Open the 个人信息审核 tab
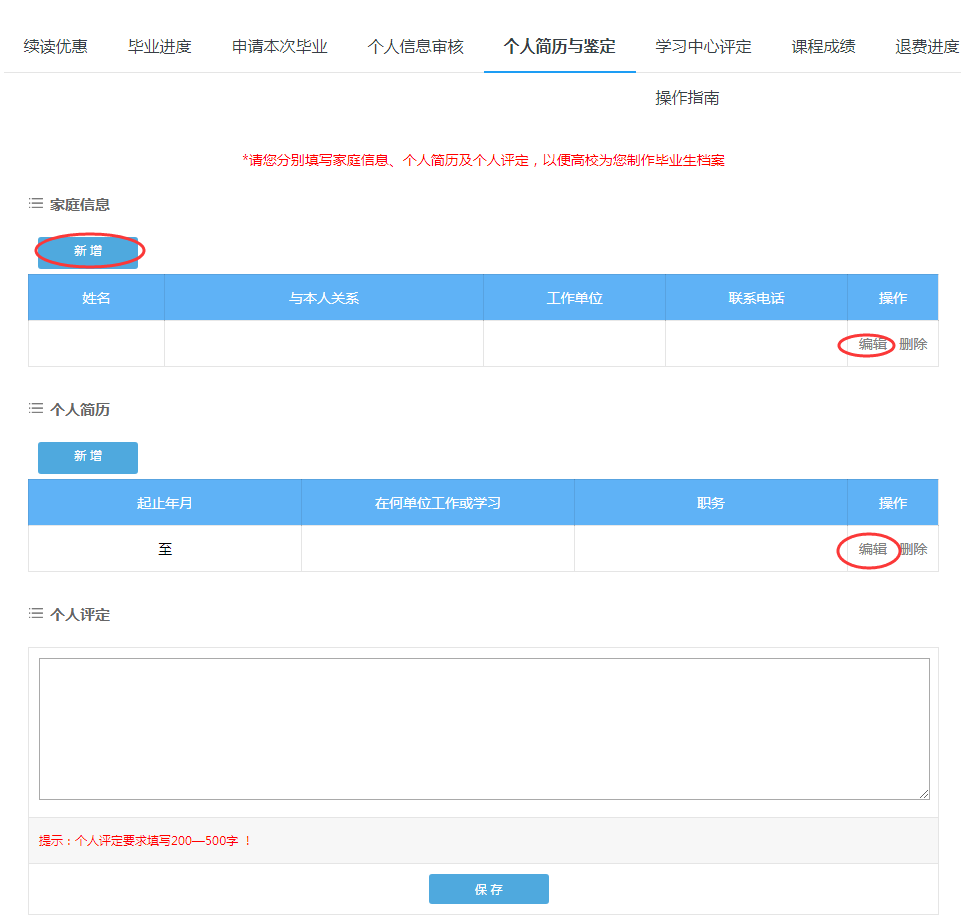 [x=415, y=46]
